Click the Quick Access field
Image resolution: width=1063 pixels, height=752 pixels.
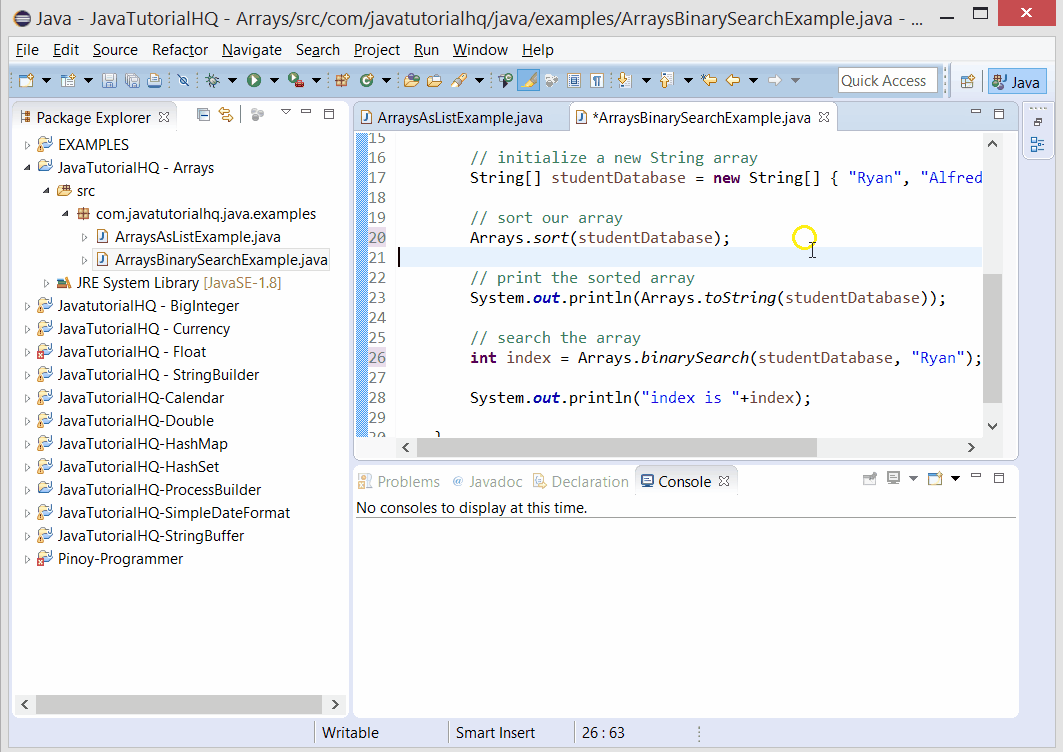(887, 80)
